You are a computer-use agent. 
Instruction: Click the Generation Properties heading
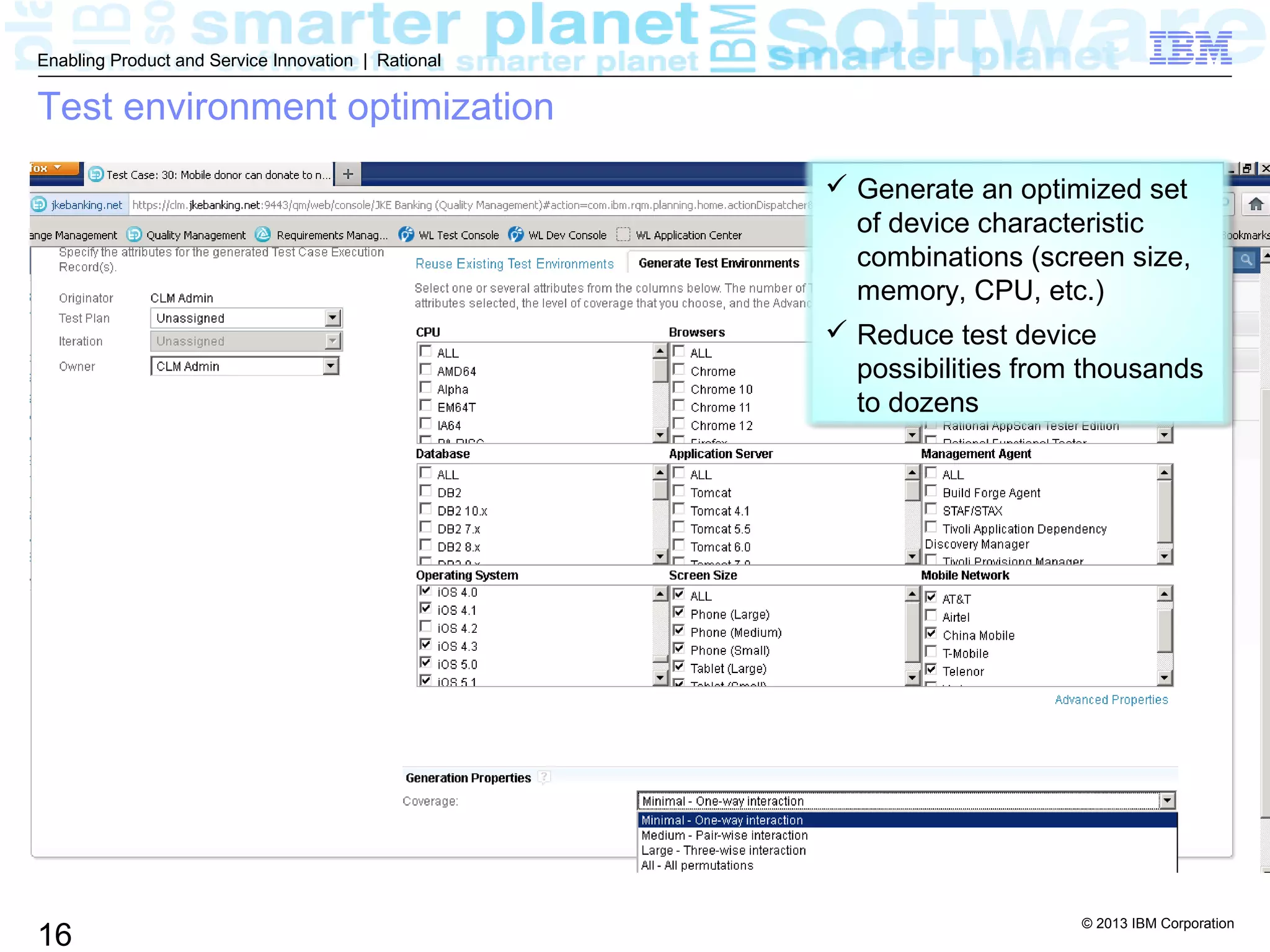[468, 778]
